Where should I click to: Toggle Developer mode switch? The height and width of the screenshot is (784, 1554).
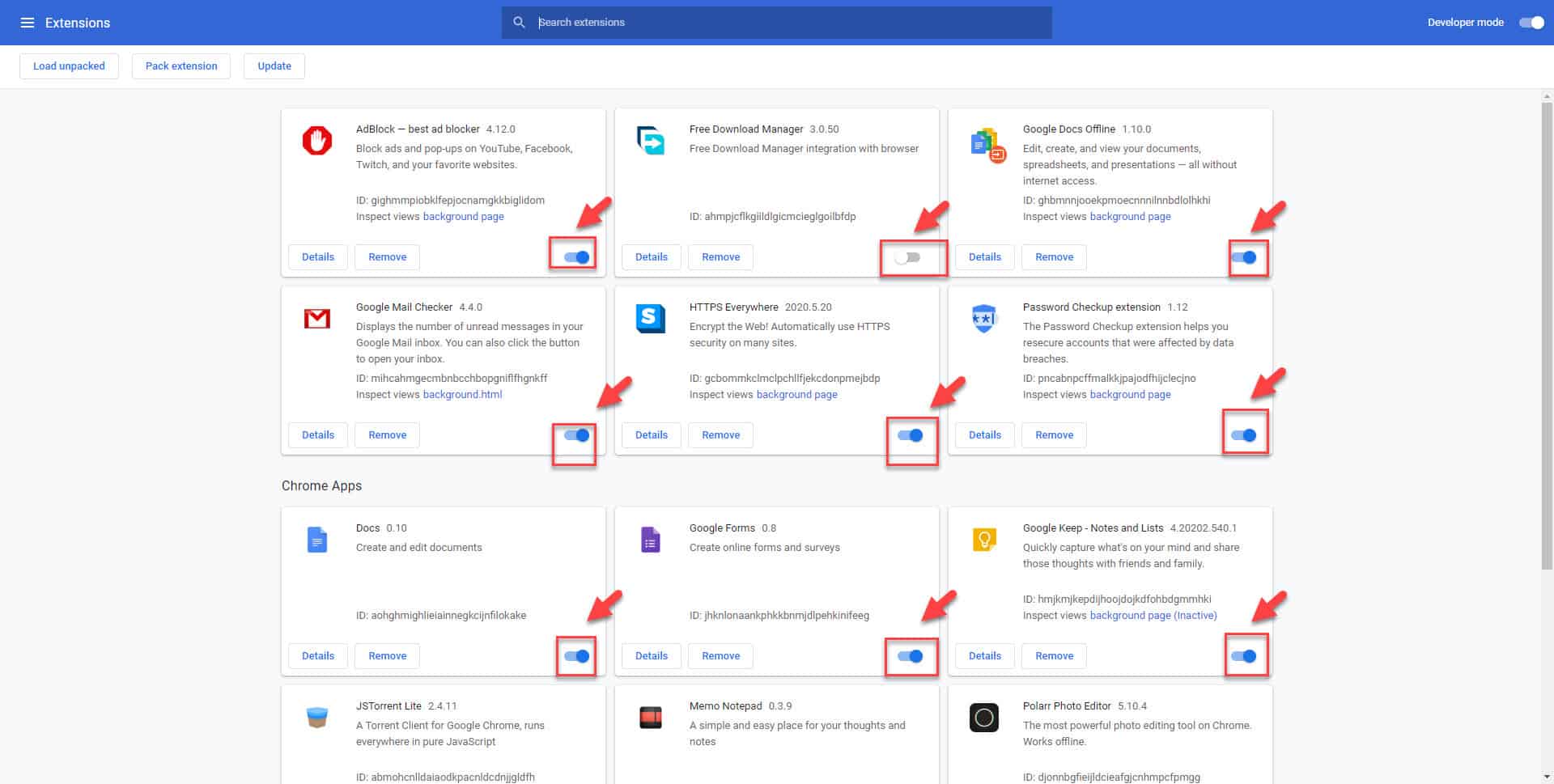tap(1531, 23)
